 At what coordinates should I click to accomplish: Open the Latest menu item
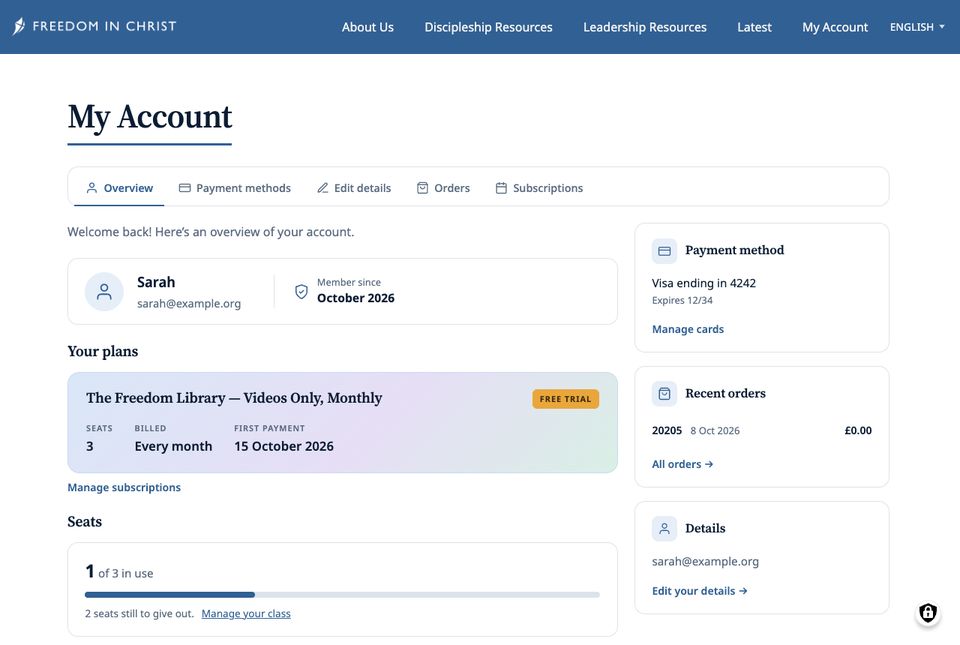tap(754, 27)
